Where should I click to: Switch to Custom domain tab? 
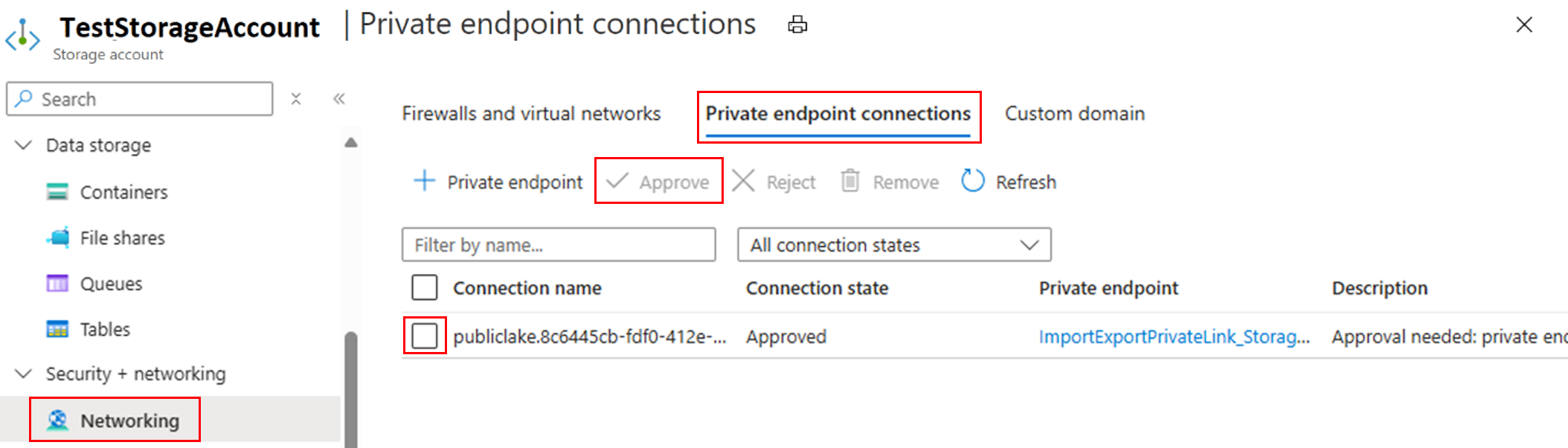tap(1075, 113)
